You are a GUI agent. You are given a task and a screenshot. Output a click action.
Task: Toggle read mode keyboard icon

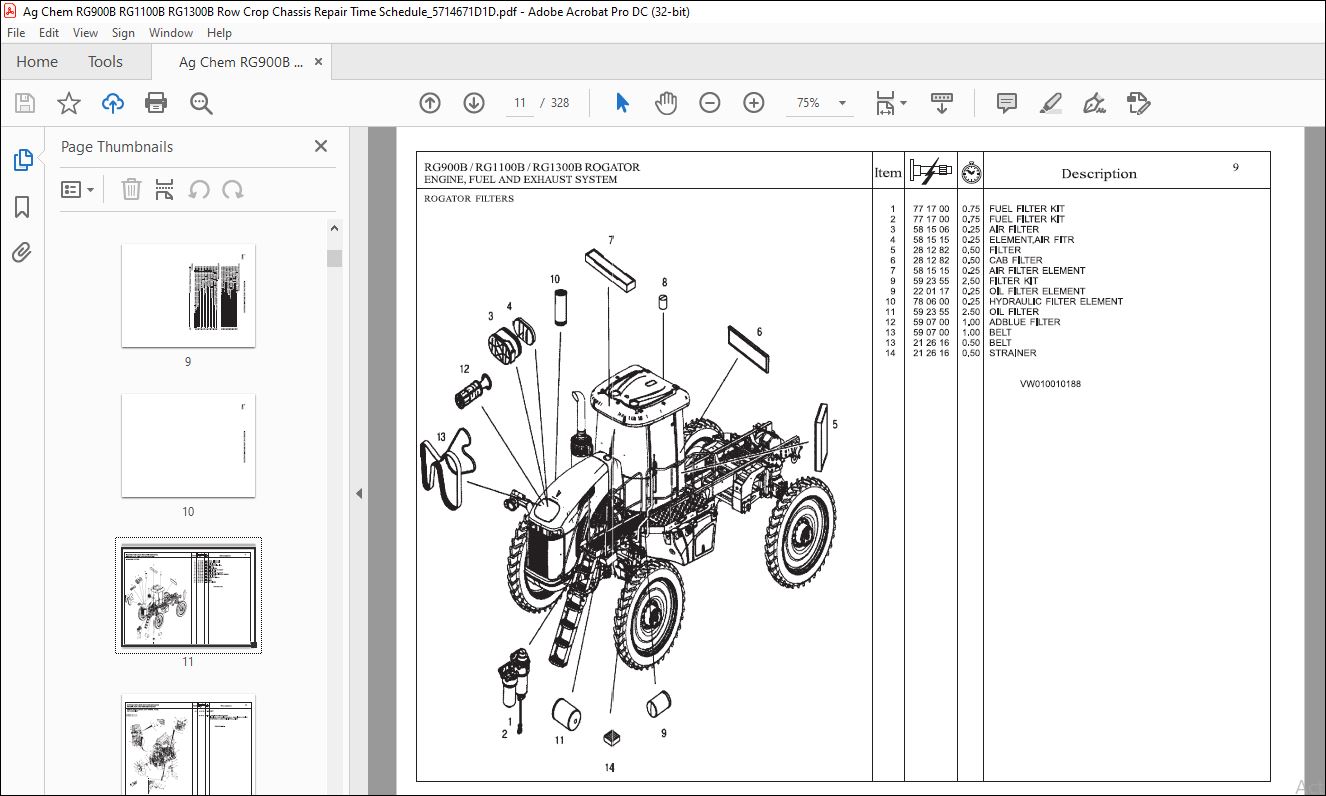point(942,103)
